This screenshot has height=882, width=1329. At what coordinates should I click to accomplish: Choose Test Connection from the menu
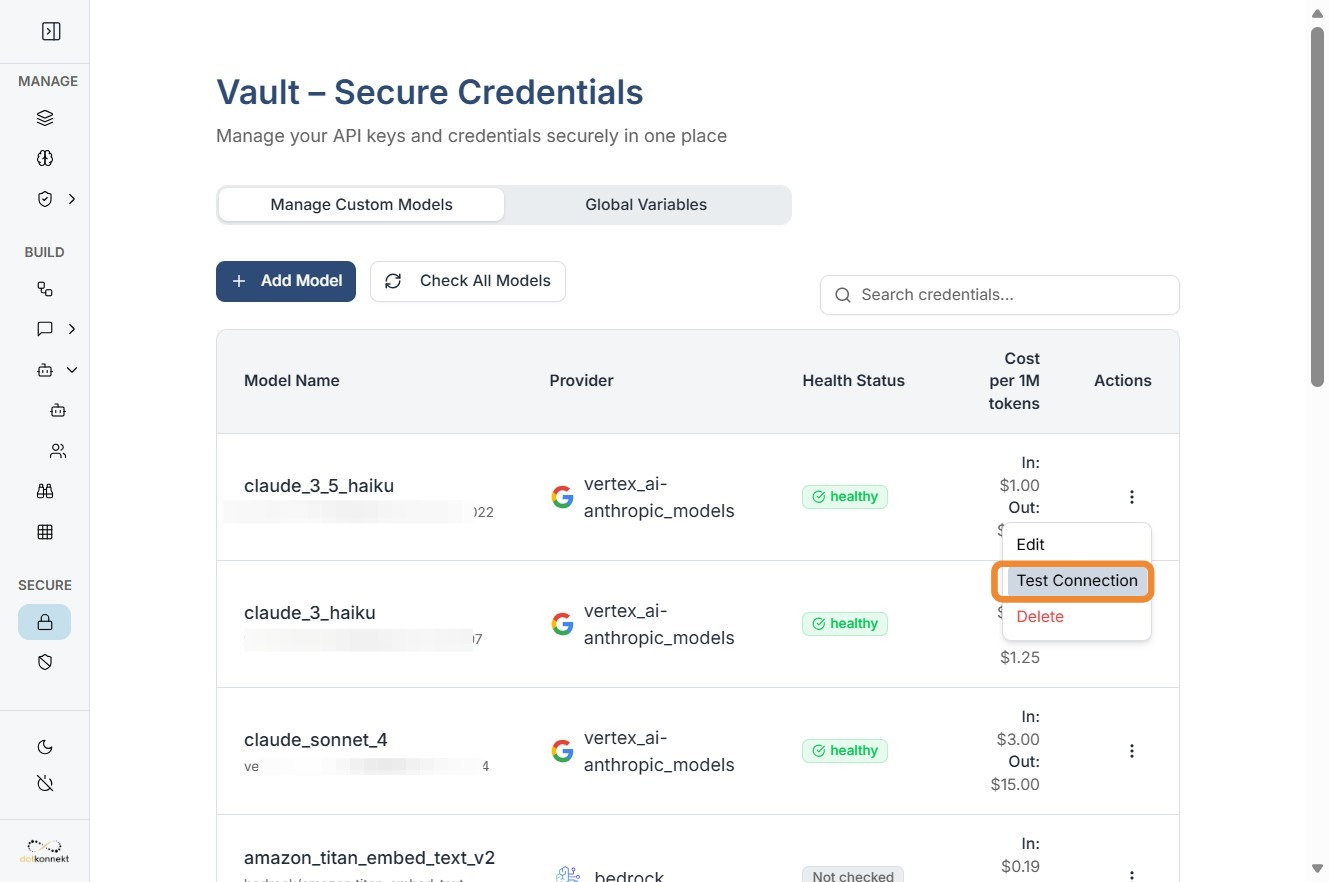(x=1076, y=581)
